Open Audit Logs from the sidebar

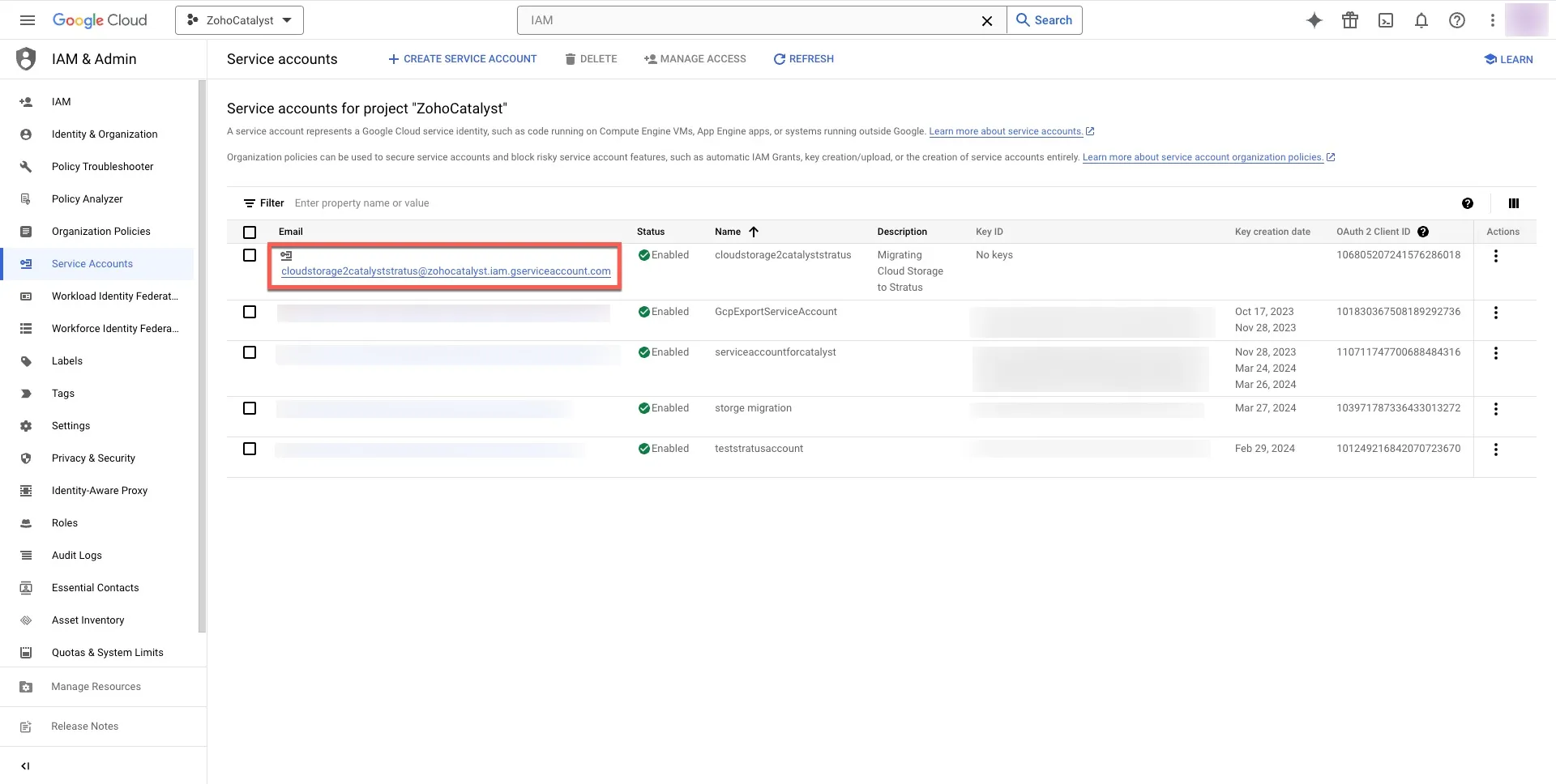(x=77, y=556)
